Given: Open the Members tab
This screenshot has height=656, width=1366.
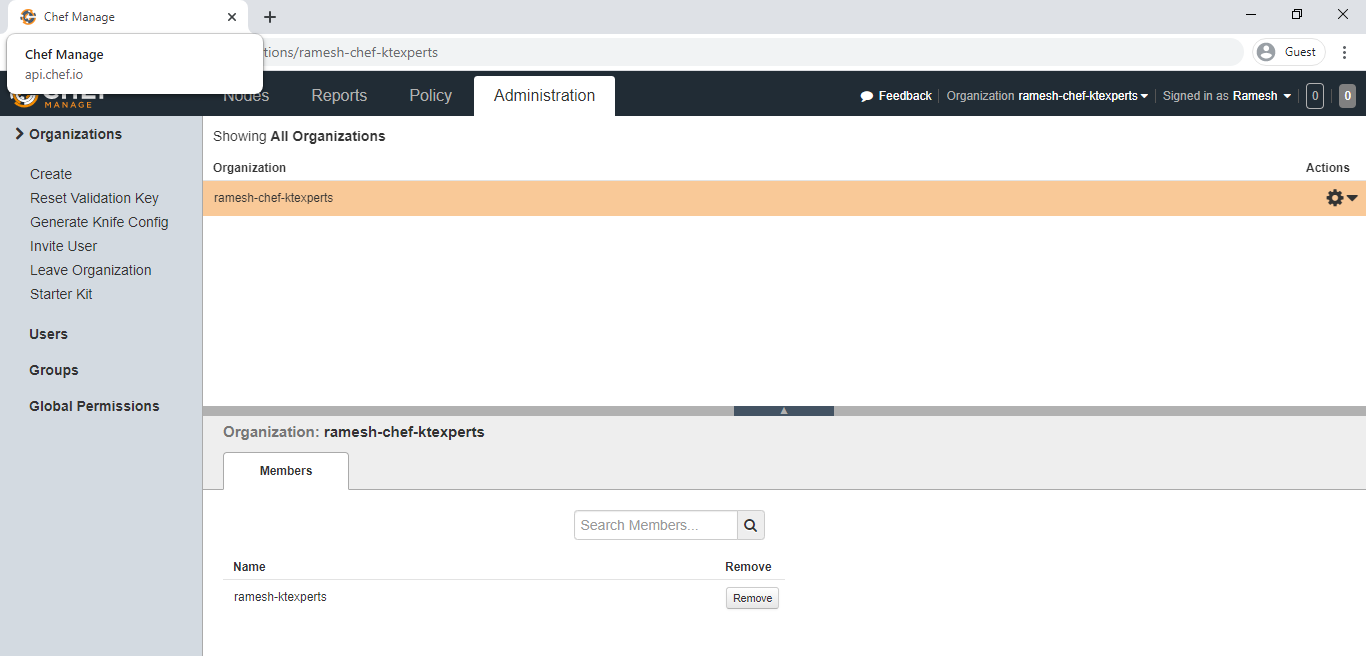Looking at the screenshot, I should tap(286, 471).
